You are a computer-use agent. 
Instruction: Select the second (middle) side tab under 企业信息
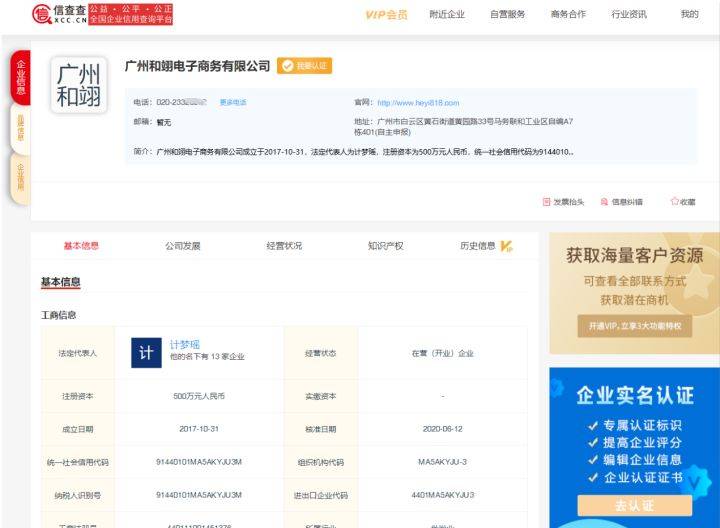click(21, 128)
